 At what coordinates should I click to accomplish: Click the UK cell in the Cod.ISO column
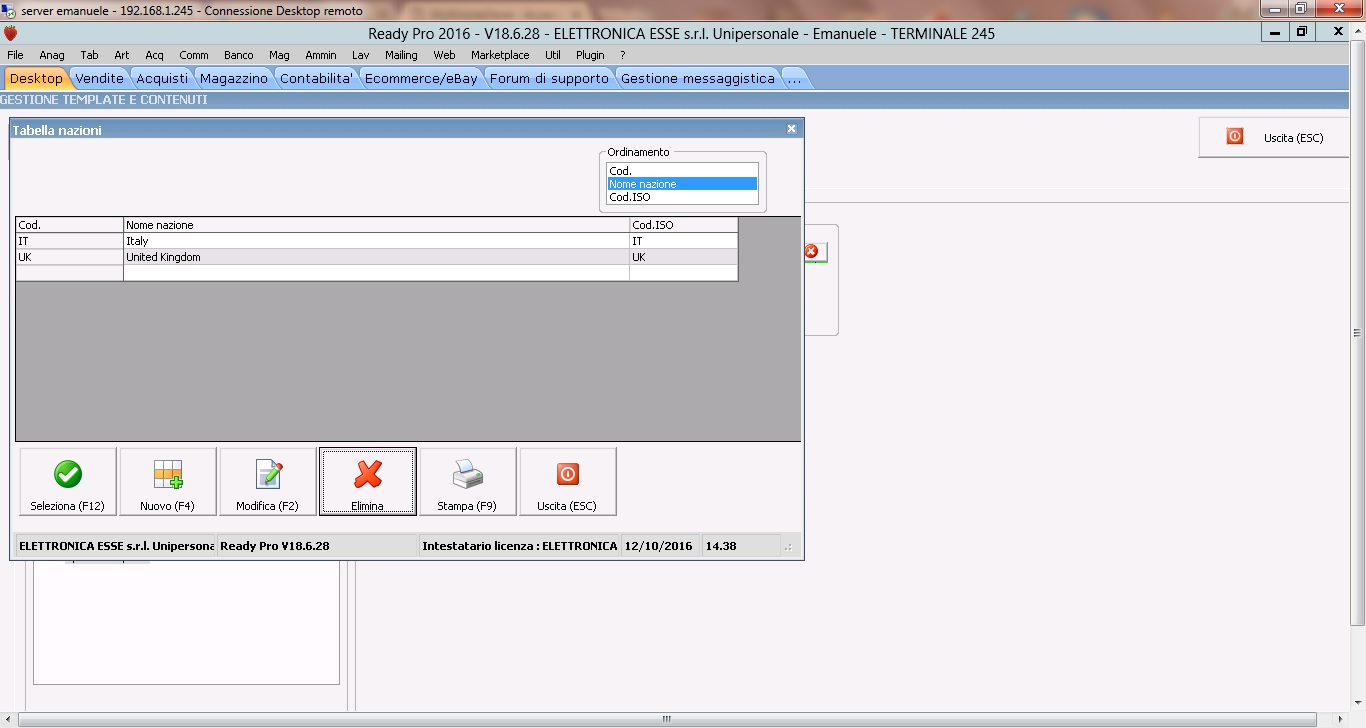[x=684, y=257]
